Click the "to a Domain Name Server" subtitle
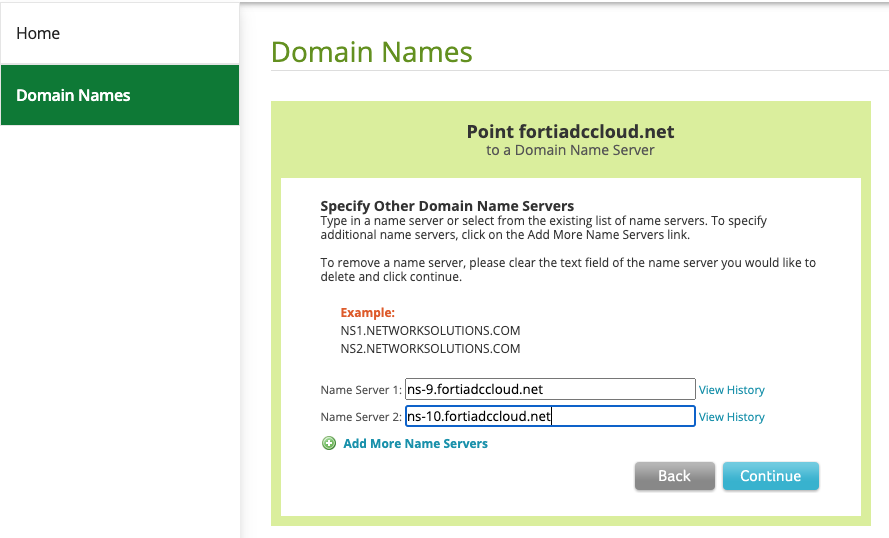 (x=570, y=150)
